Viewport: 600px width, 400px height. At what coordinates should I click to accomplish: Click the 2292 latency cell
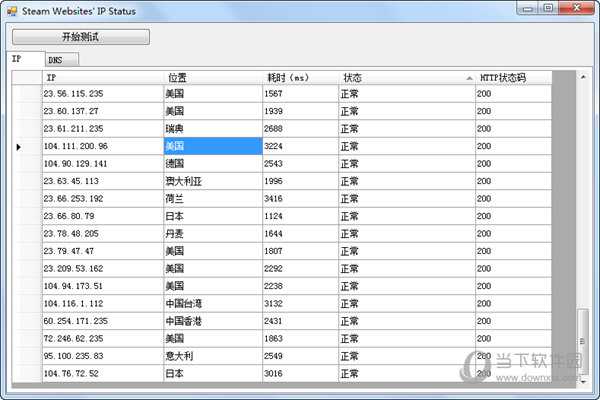coord(300,269)
